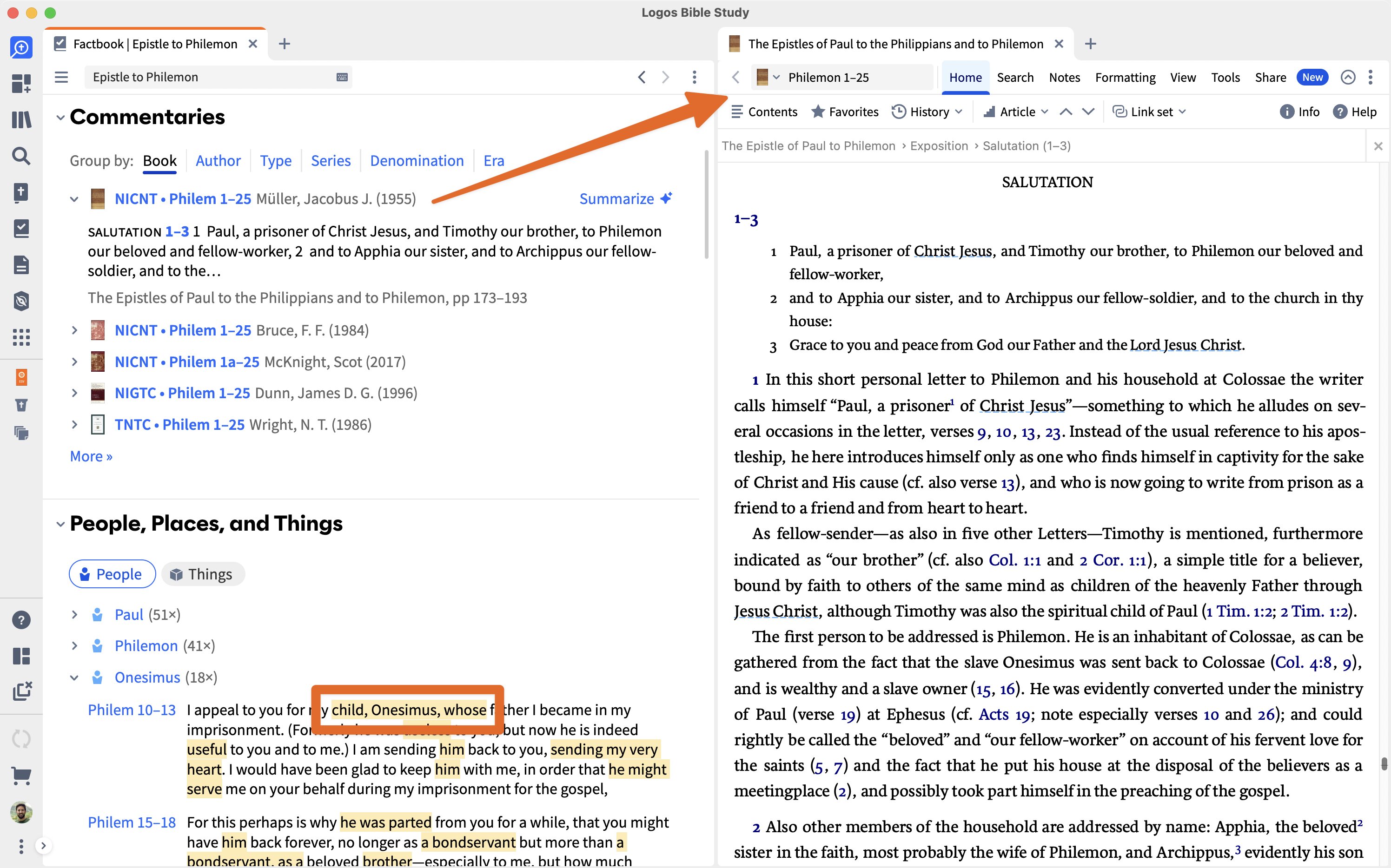Group commentaries by Author
Screen dimensions: 1391x868
(218, 161)
